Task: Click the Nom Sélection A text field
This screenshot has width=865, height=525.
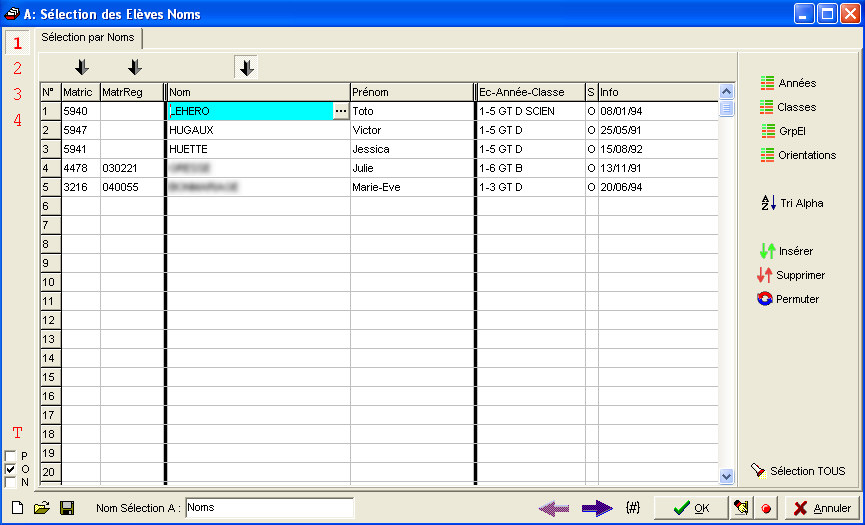Action: click(269, 508)
